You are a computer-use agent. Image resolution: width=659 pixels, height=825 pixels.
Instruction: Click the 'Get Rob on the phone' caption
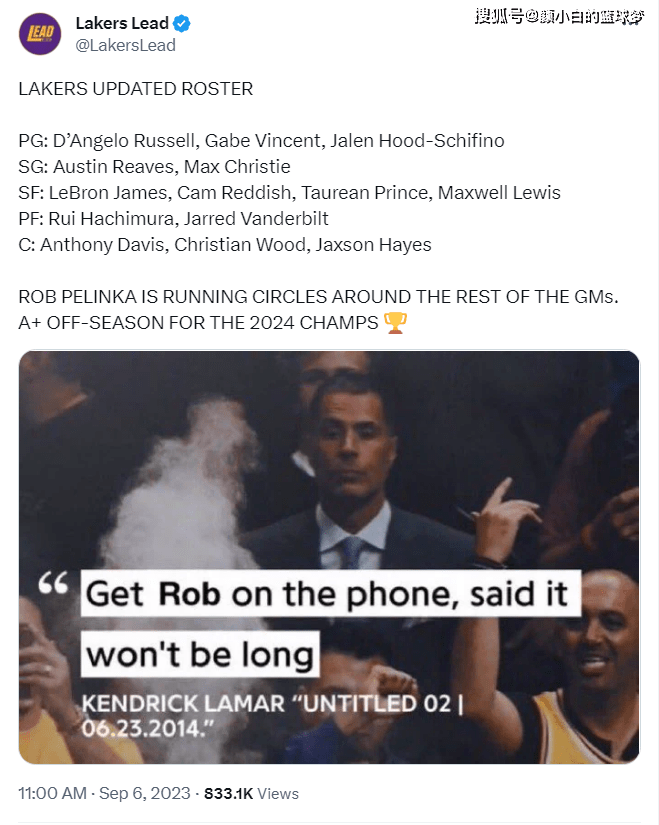tap(331, 593)
